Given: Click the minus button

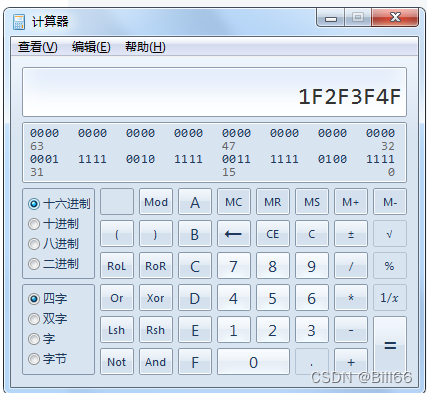Looking at the screenshot, I should coord(351,330).
